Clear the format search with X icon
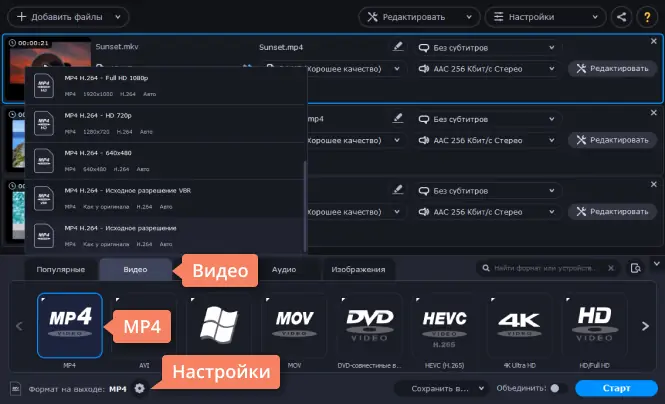Viewport: 665px width, 404px height. point(611,268)
